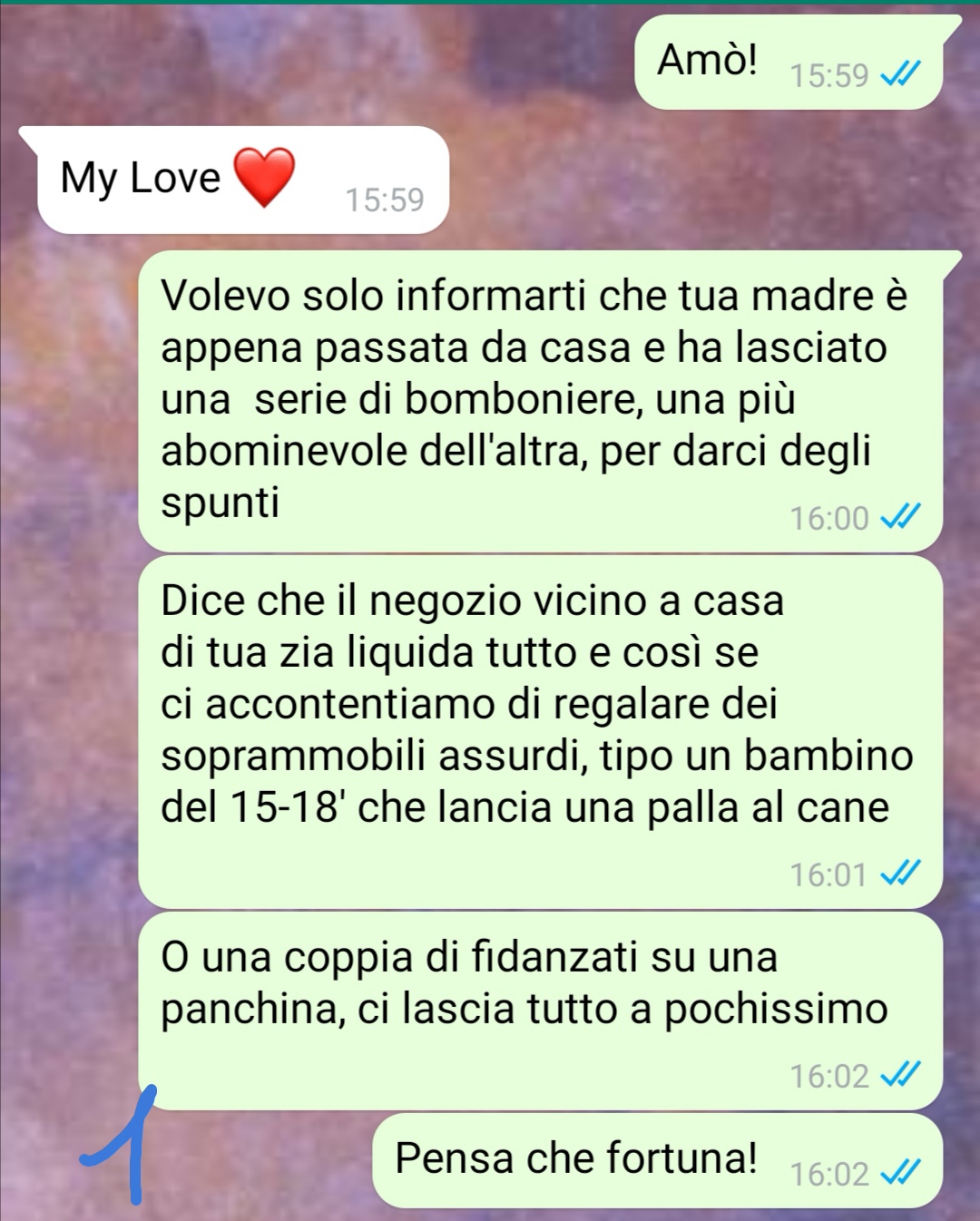This screenshot has width=980, height=1221.
Task: Tap the red heart emoji
Action: click(x=265, y=177)
